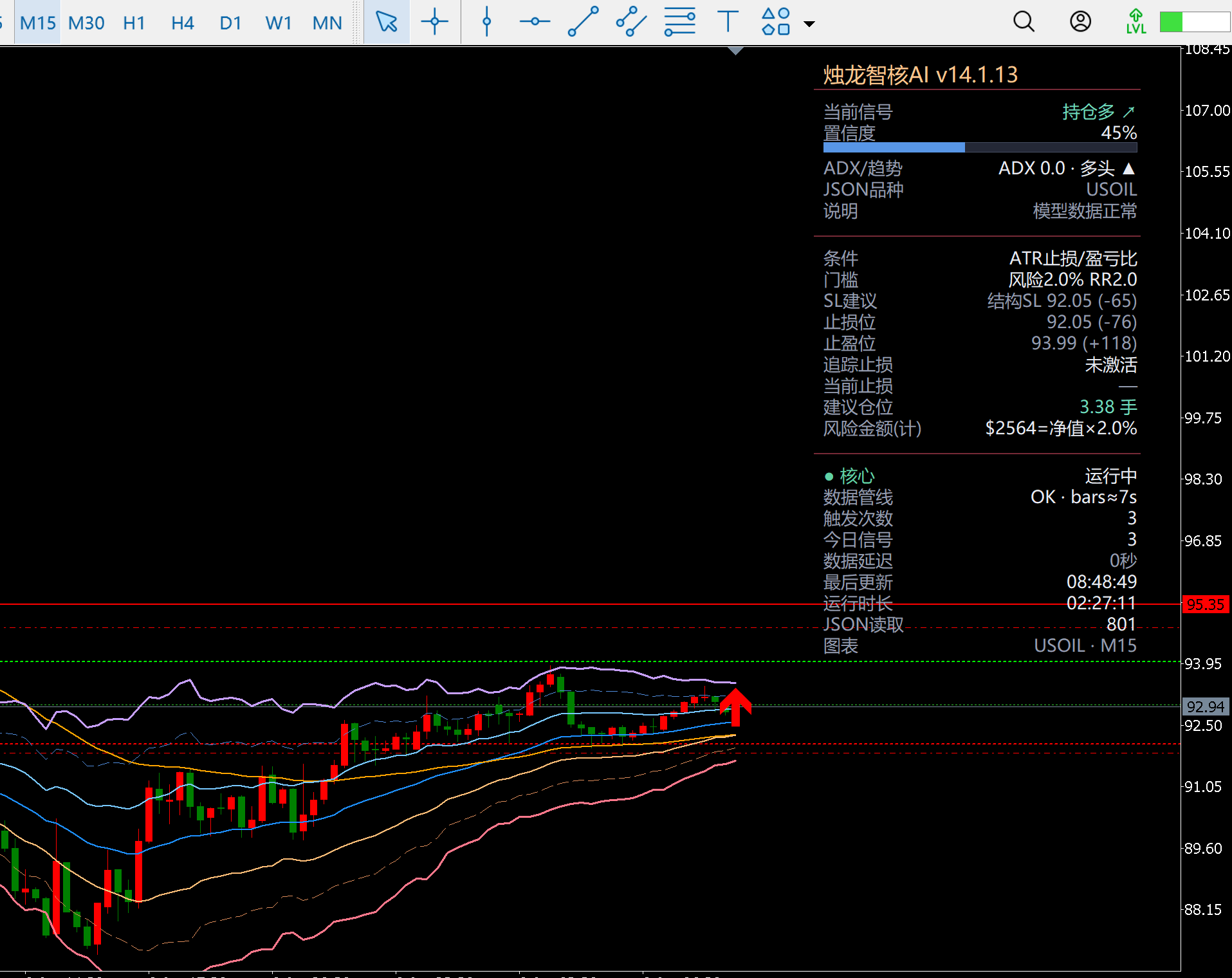Click the 'ADX 0.0 · 多头' trend value

point(1067,169)
